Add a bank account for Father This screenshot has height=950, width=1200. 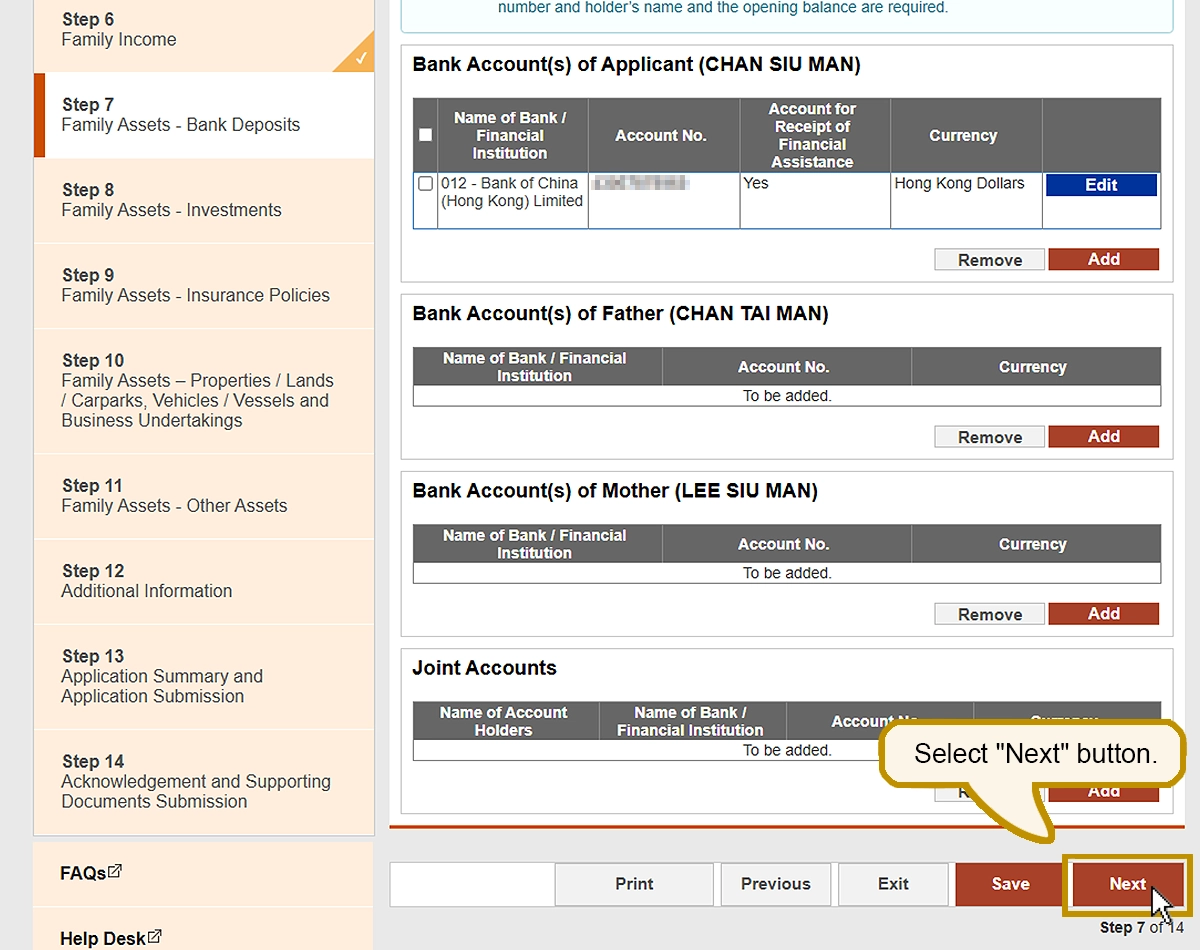(1103, 437)
